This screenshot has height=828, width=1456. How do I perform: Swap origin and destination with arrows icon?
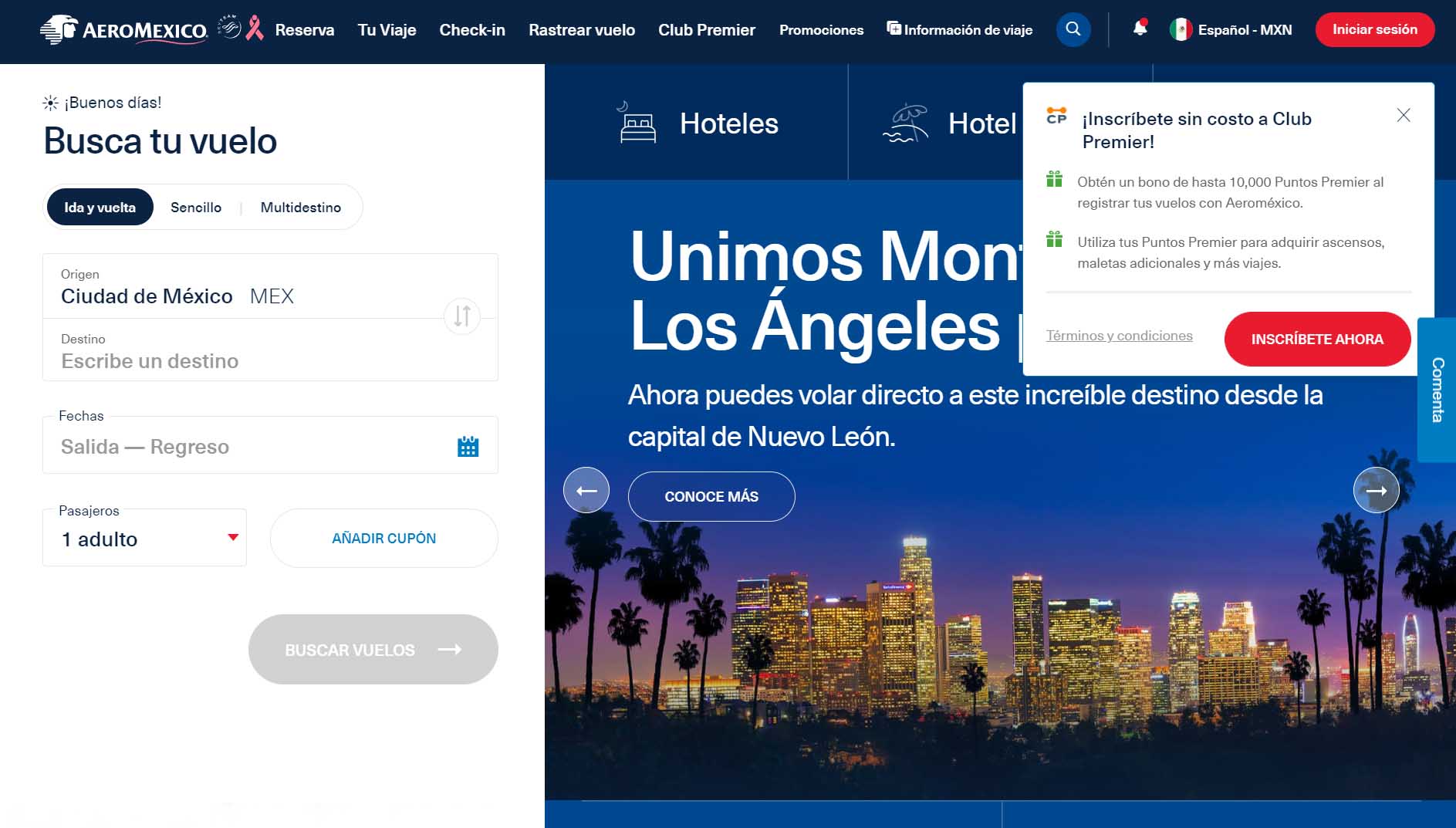click(461, 316)
